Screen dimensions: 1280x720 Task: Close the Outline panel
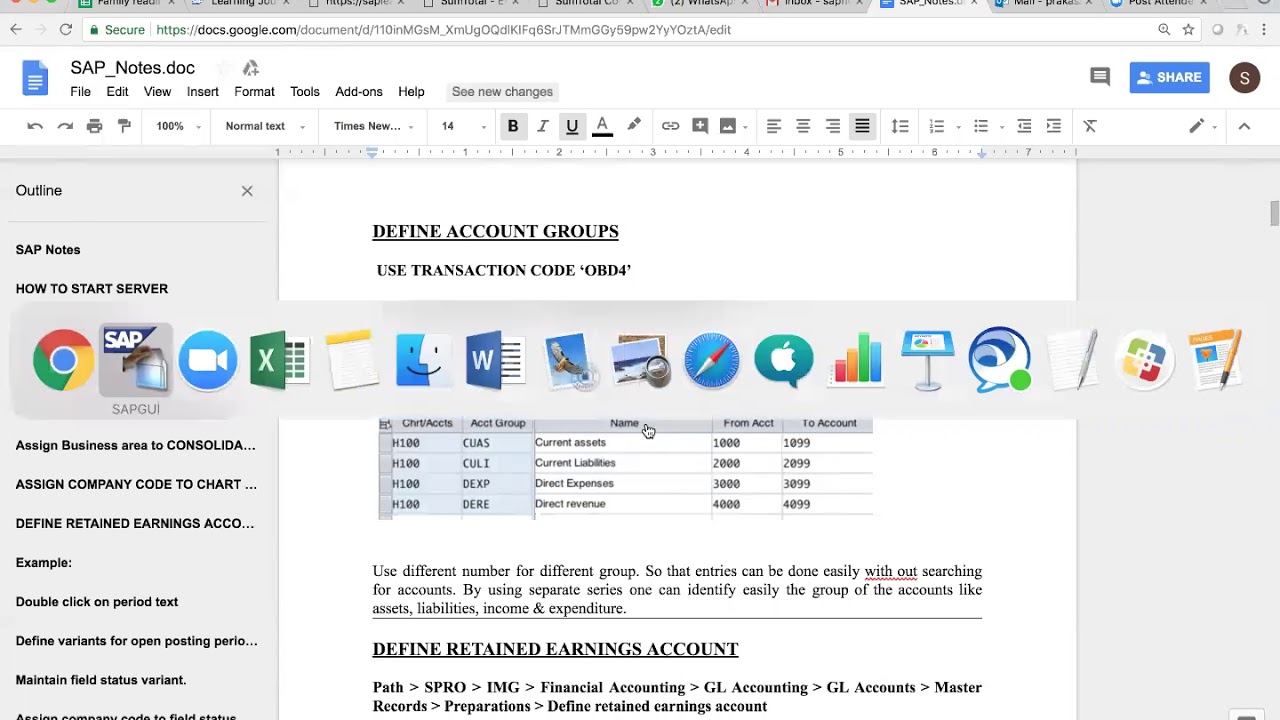[x=247, y=191]
